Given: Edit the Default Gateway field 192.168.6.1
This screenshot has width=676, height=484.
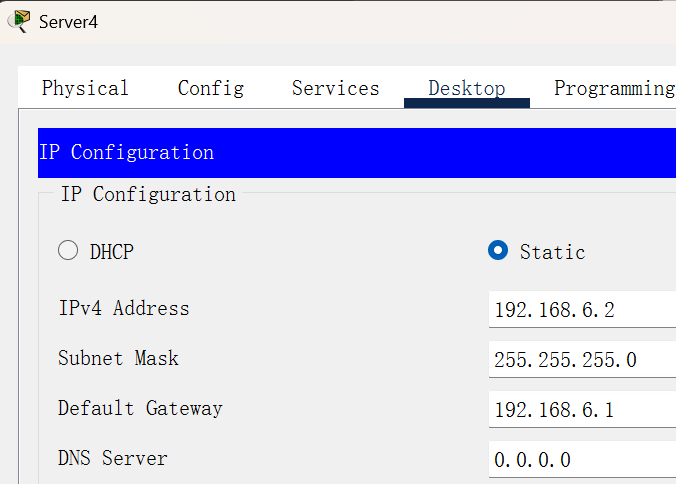Looking at the screenshot, I should coord(582,409).
